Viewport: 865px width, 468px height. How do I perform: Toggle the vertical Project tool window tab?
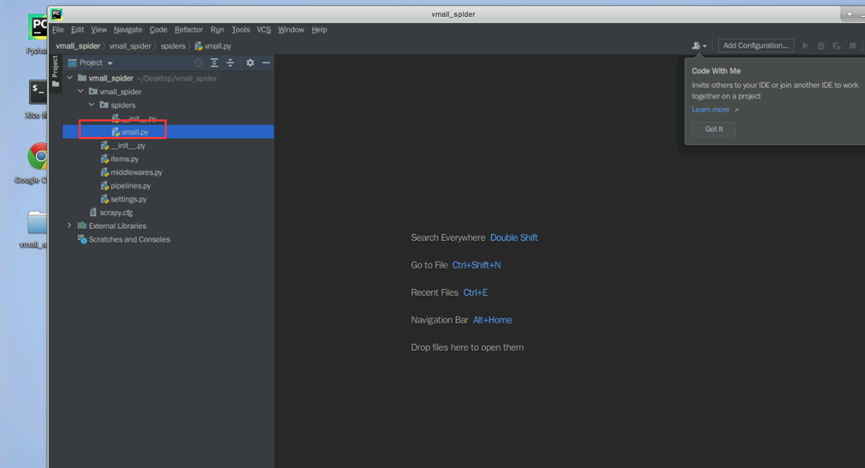tap(55, 72)
